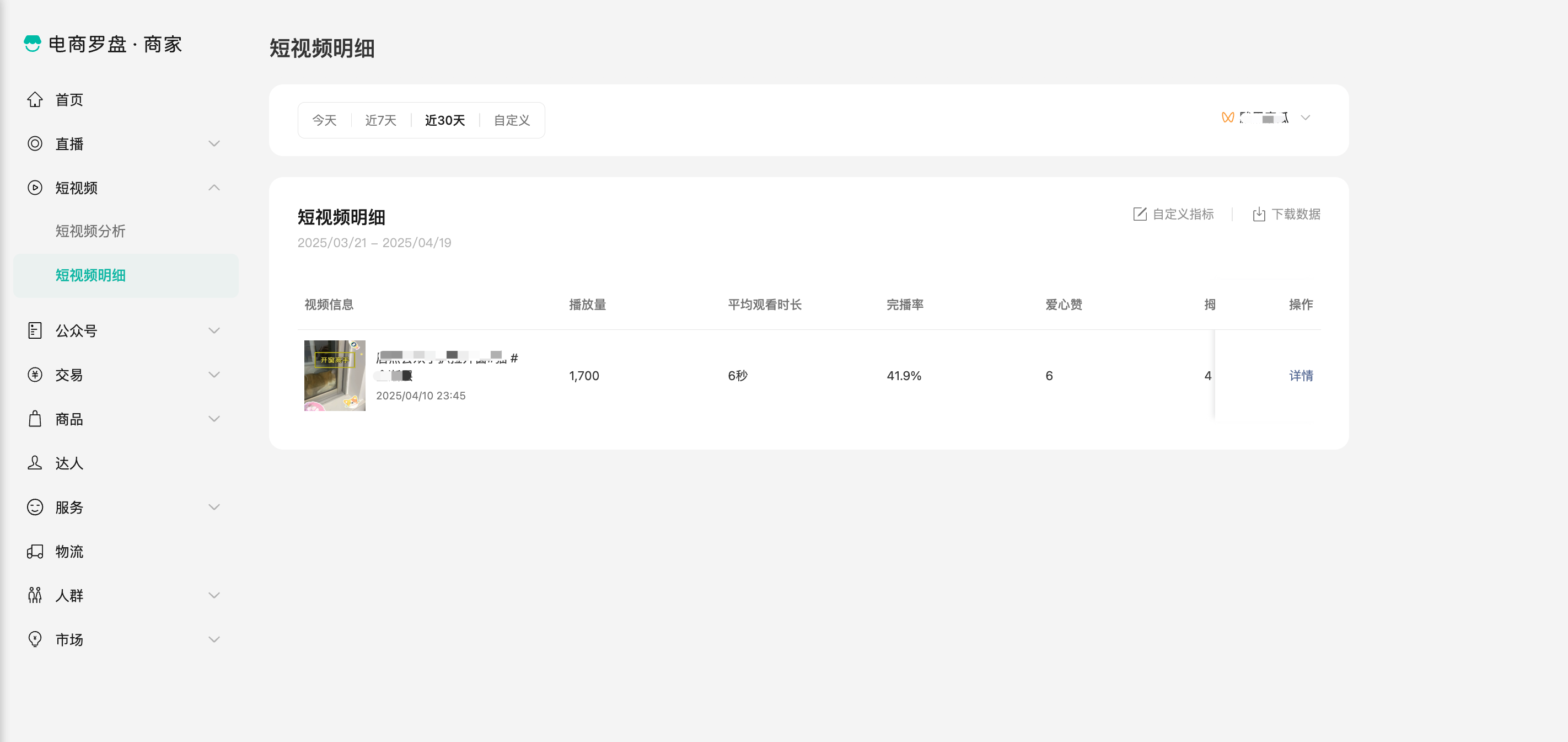Click the 服务 smiley face icon
Screen dimensions: 1568x742
coord(35,508)
